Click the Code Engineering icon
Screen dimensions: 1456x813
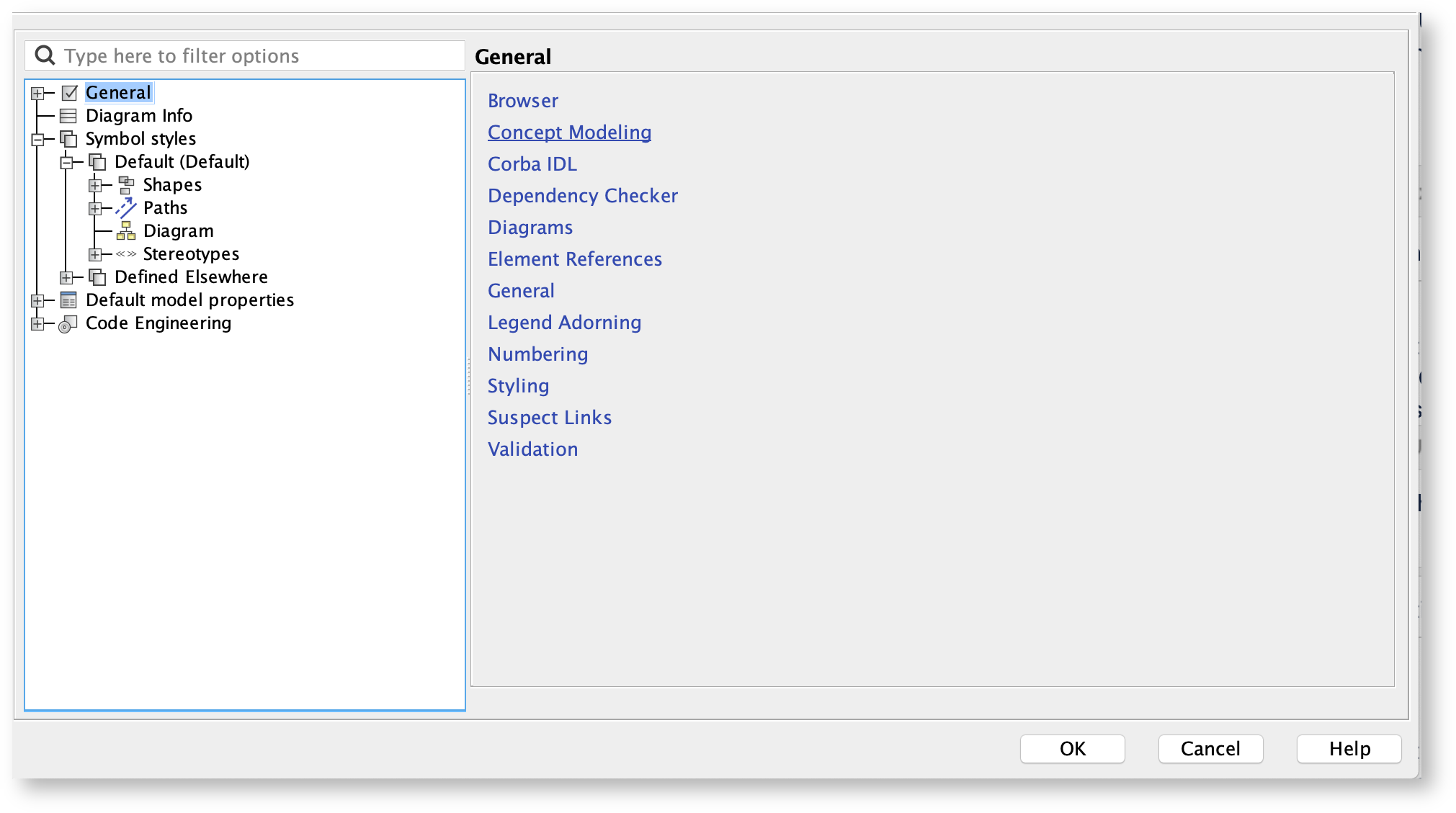68,324
